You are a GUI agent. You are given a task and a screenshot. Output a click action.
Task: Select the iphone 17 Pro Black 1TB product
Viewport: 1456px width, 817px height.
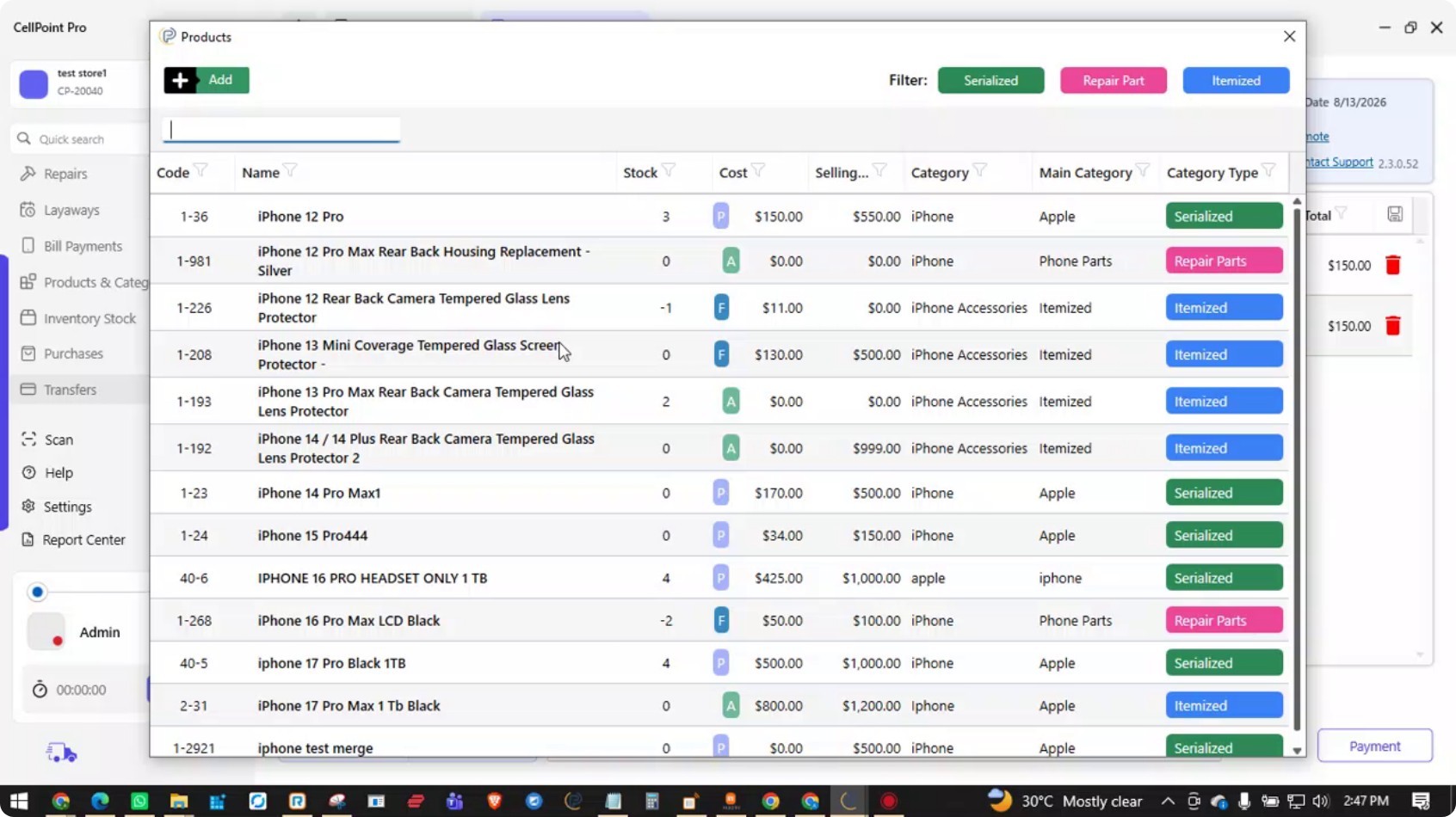(x=331, y=663)
